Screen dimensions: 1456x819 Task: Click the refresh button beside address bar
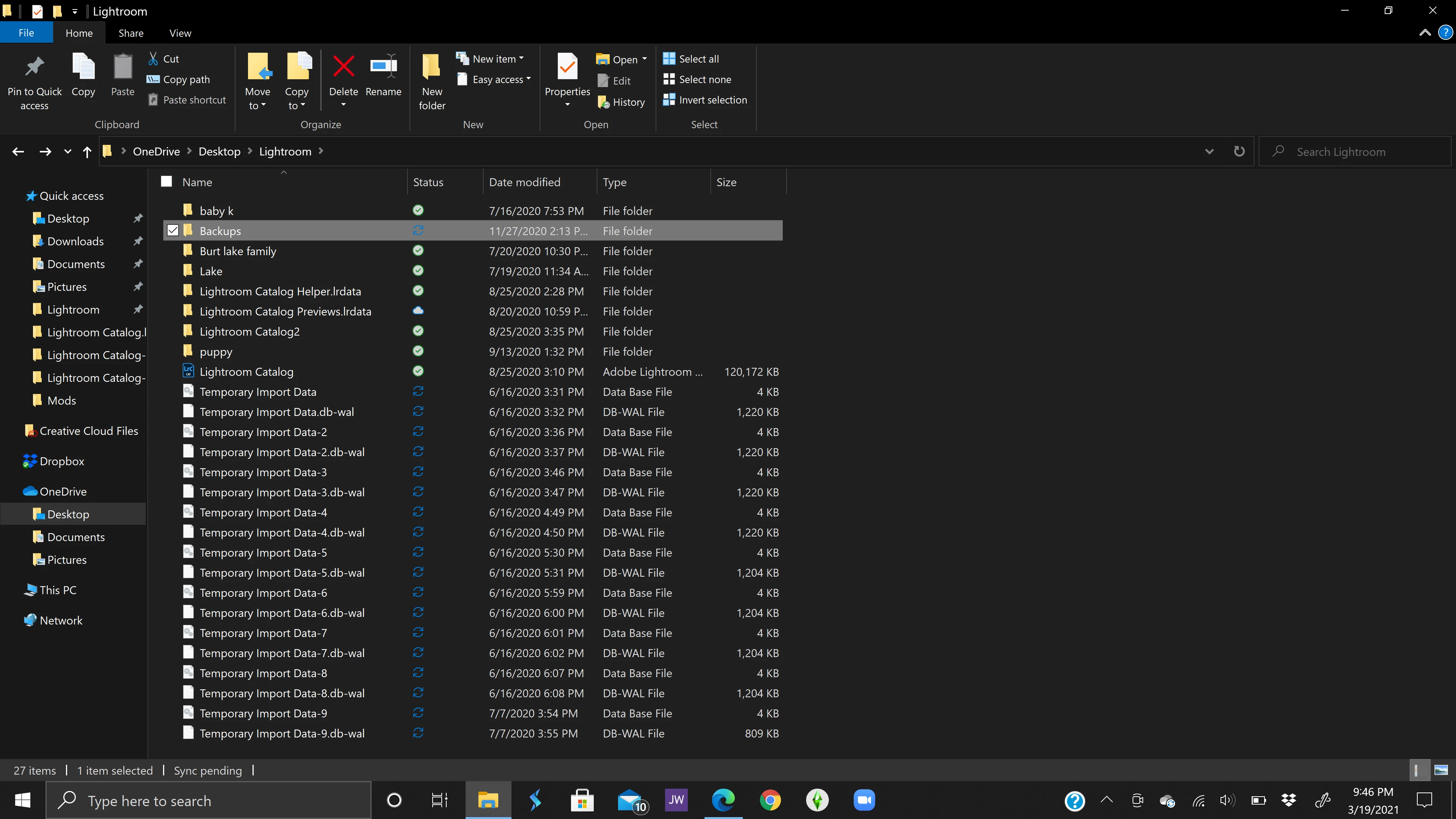point(1239,152)
